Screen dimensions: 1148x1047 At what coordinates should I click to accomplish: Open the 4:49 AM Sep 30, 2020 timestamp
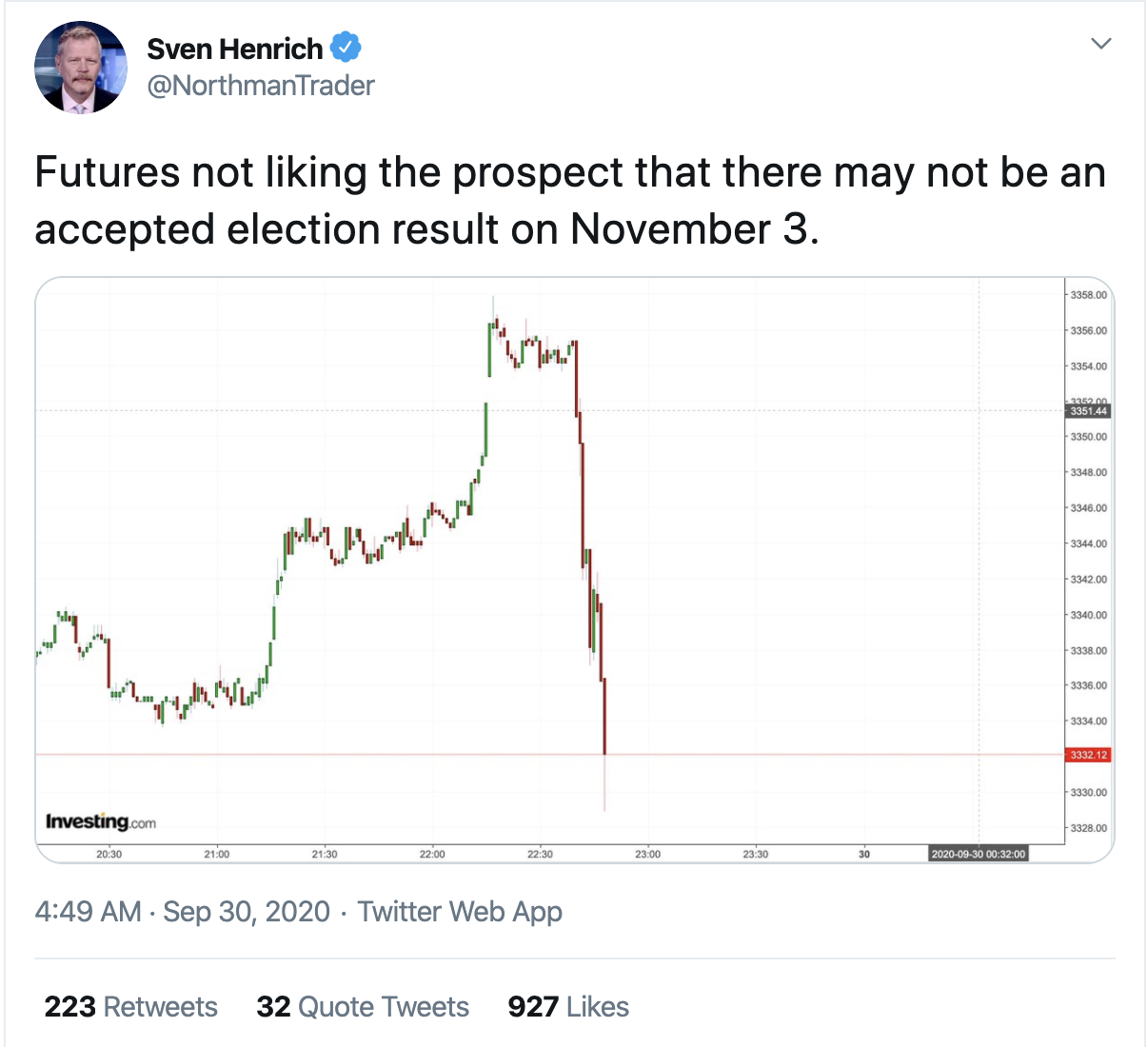tap(182, 912)
